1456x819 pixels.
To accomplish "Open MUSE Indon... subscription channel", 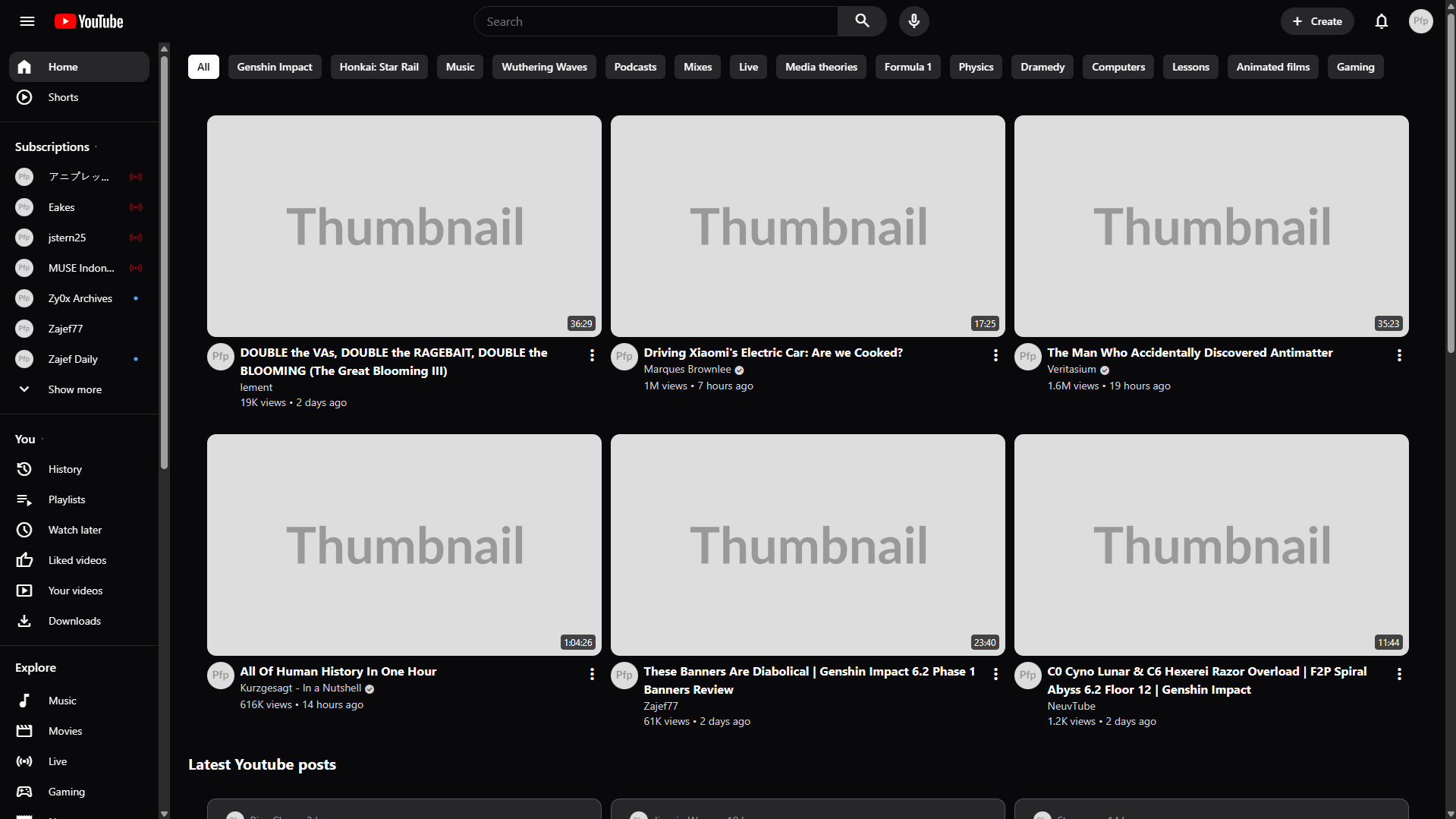I will (x=79, y=268).
